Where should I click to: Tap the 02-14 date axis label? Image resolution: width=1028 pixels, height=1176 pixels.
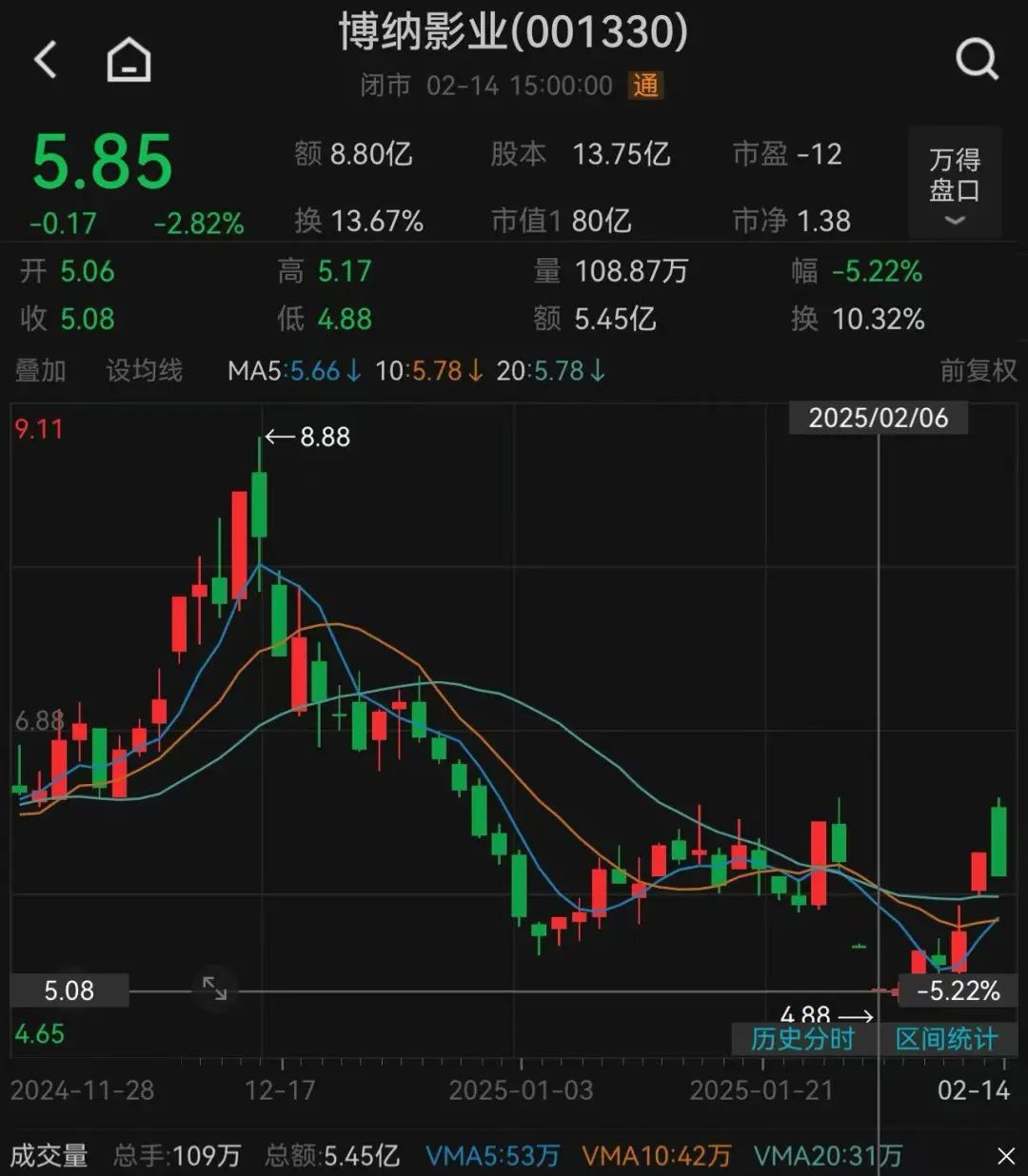pyautogui.click(x=973, y=1089)
